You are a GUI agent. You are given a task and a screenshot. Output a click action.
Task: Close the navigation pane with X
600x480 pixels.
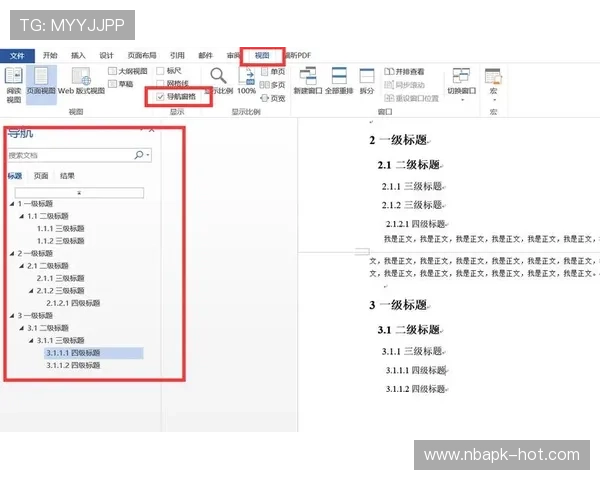pyautogui.click(x=152, y=130)
